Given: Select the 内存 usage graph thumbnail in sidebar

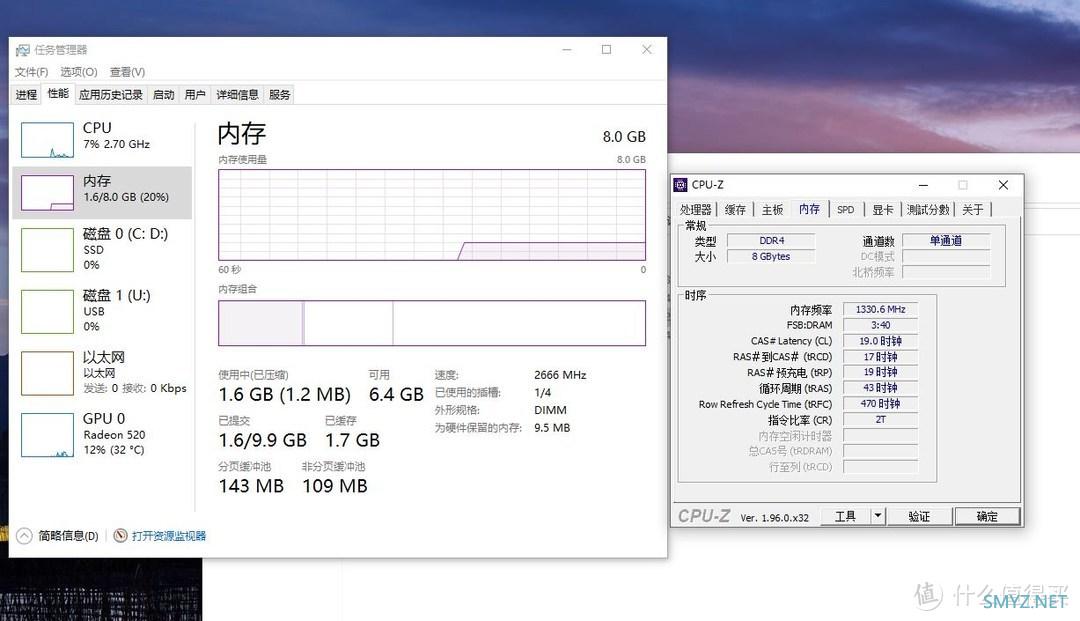Looking at the screenshot, I should pyautogui.click(x=47, y=192).
